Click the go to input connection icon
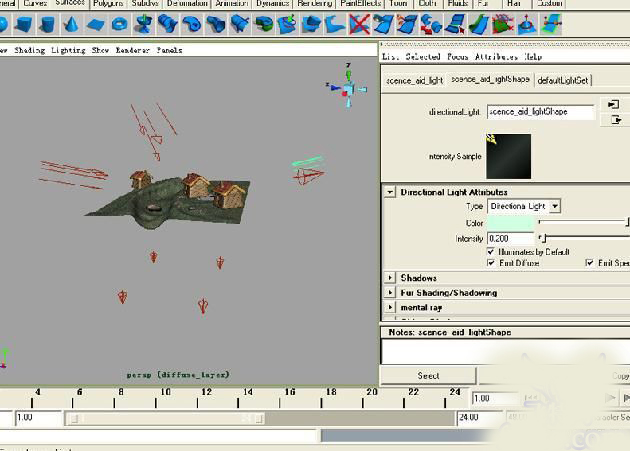 tap(613, 105)
